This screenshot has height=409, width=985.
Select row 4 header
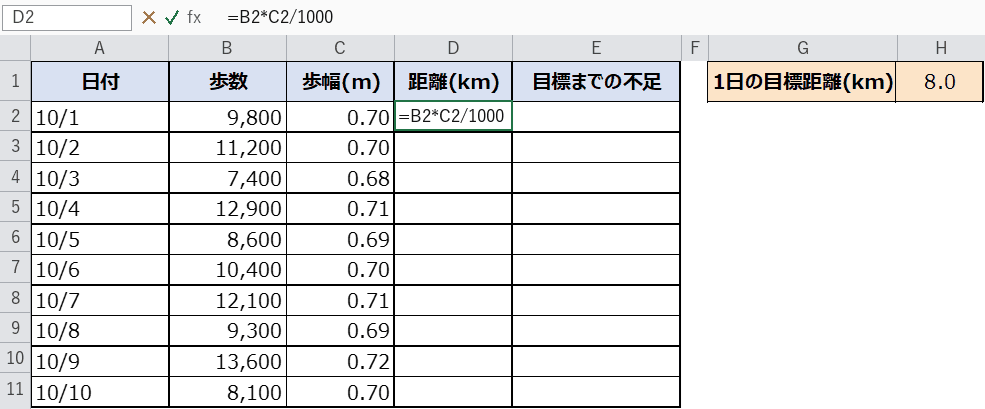[x=15, y=178]
